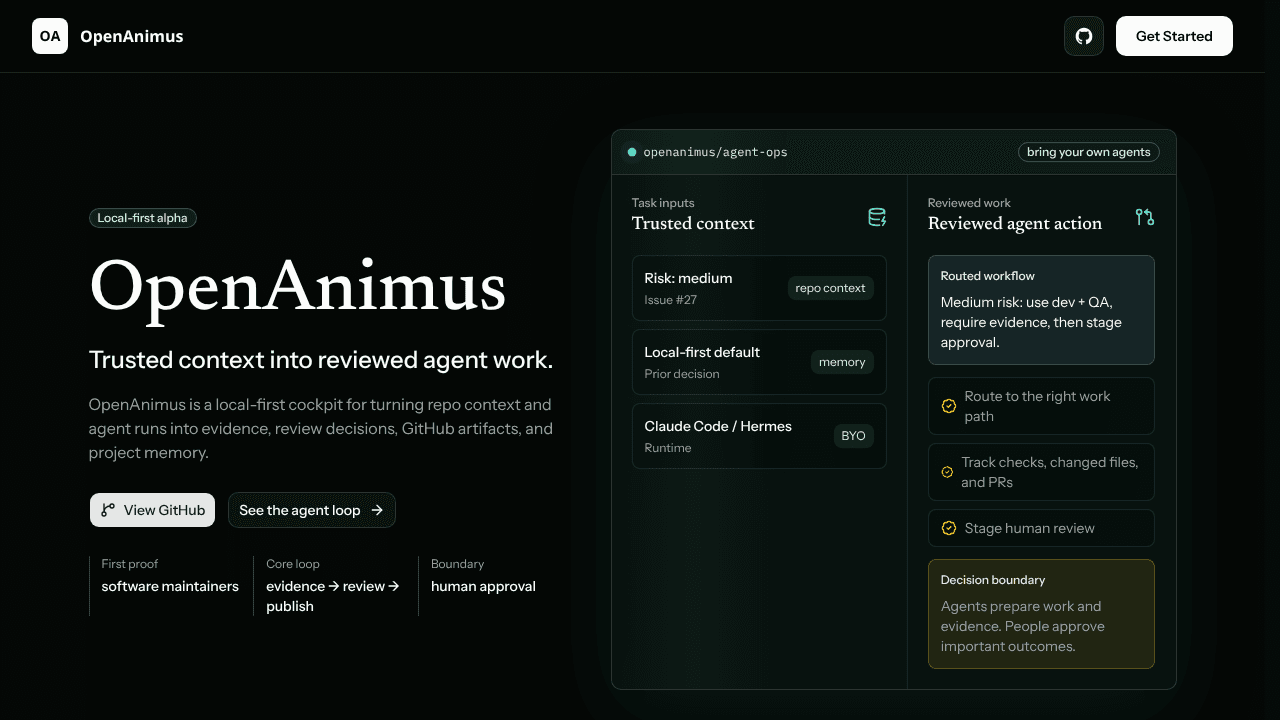This screenshot has width=1280, height=720.
Task: Select the Claude Code / Hermes card
Action: [759, 436]
